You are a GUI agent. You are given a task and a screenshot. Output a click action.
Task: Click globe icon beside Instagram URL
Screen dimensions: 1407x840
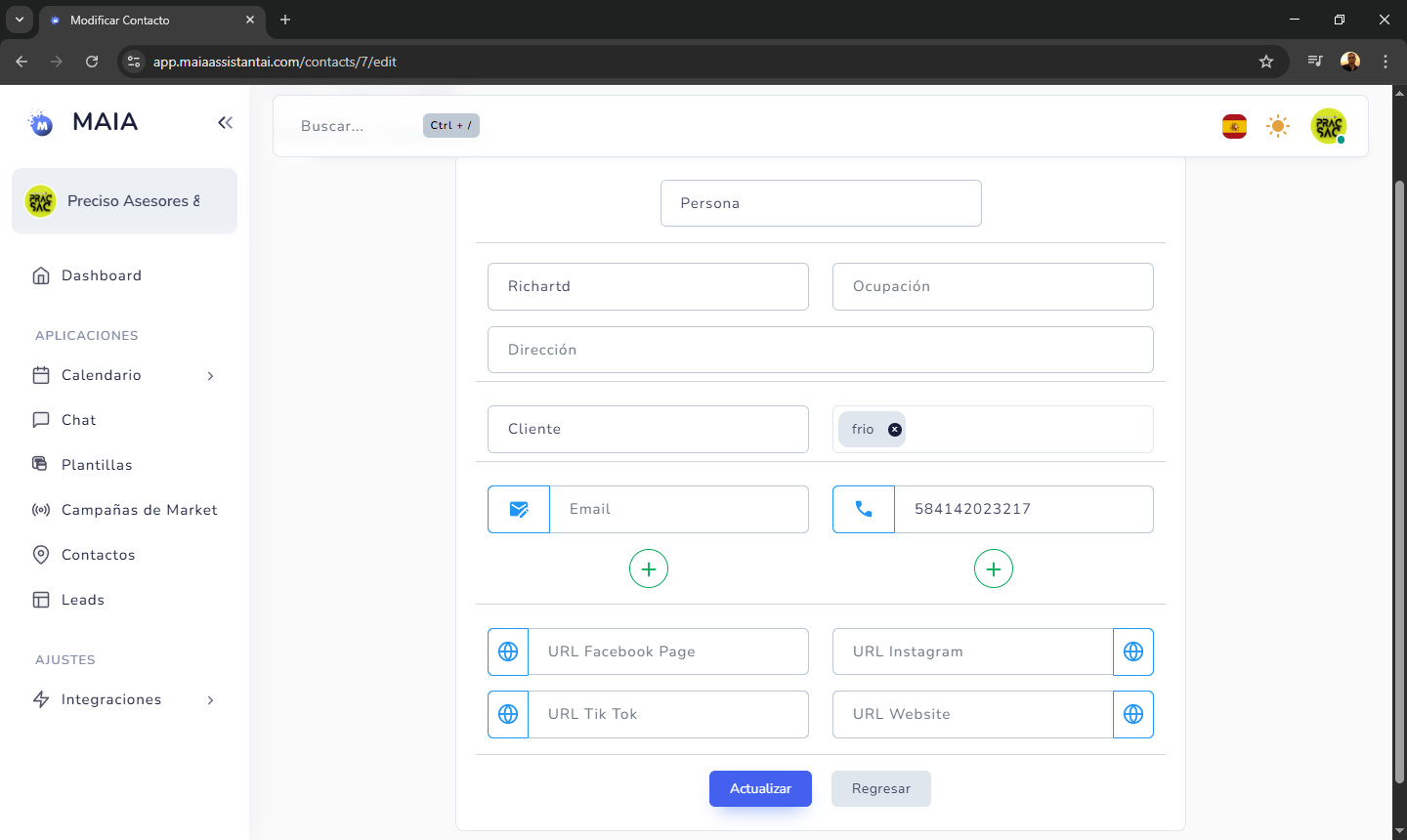pyautogui.click(x=1133, y=651)
